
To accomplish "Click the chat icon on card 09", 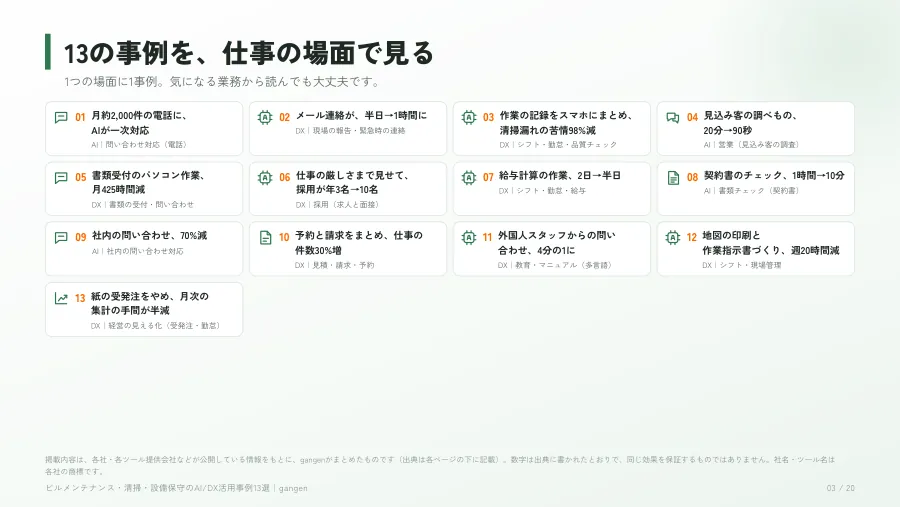I will pos(61,238).
